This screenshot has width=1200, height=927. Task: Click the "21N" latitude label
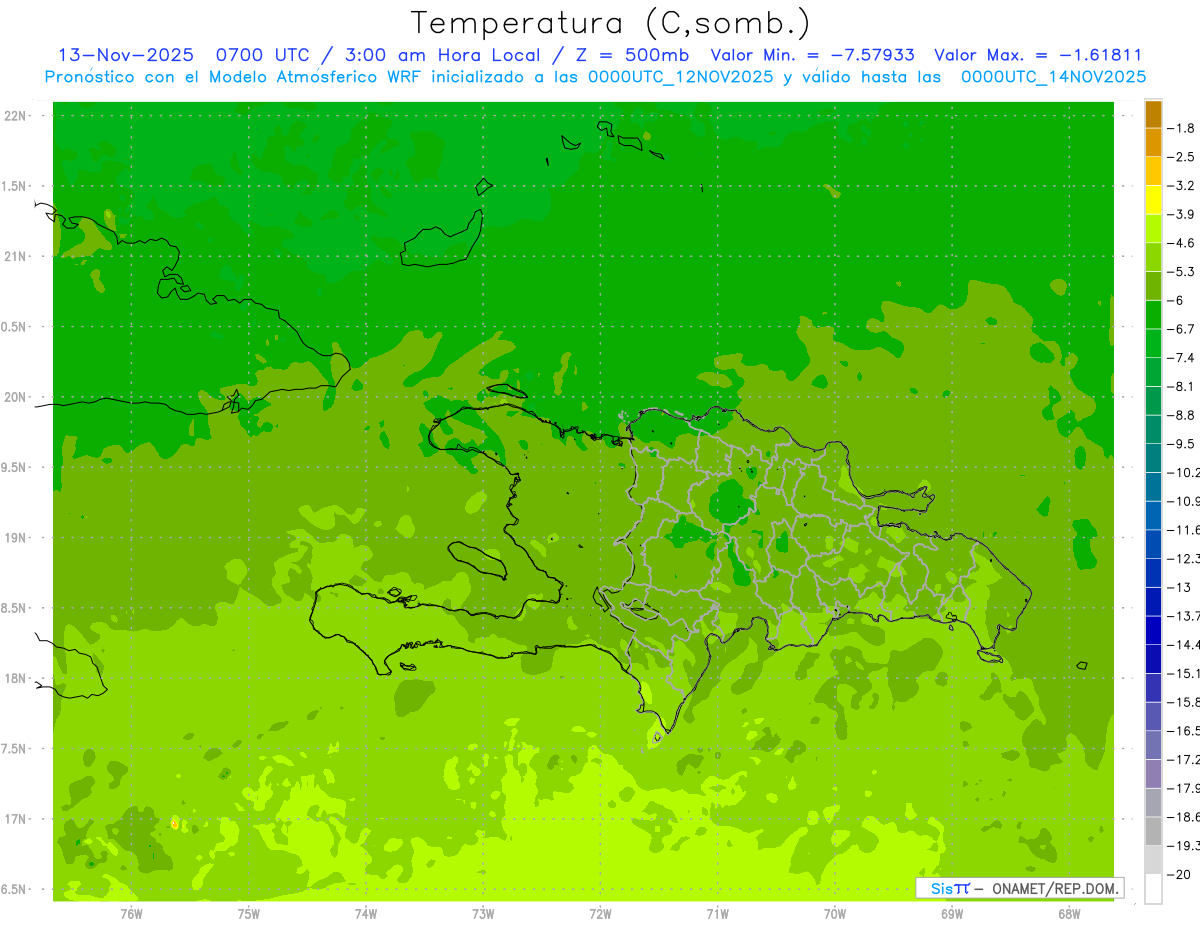[17, 257]
